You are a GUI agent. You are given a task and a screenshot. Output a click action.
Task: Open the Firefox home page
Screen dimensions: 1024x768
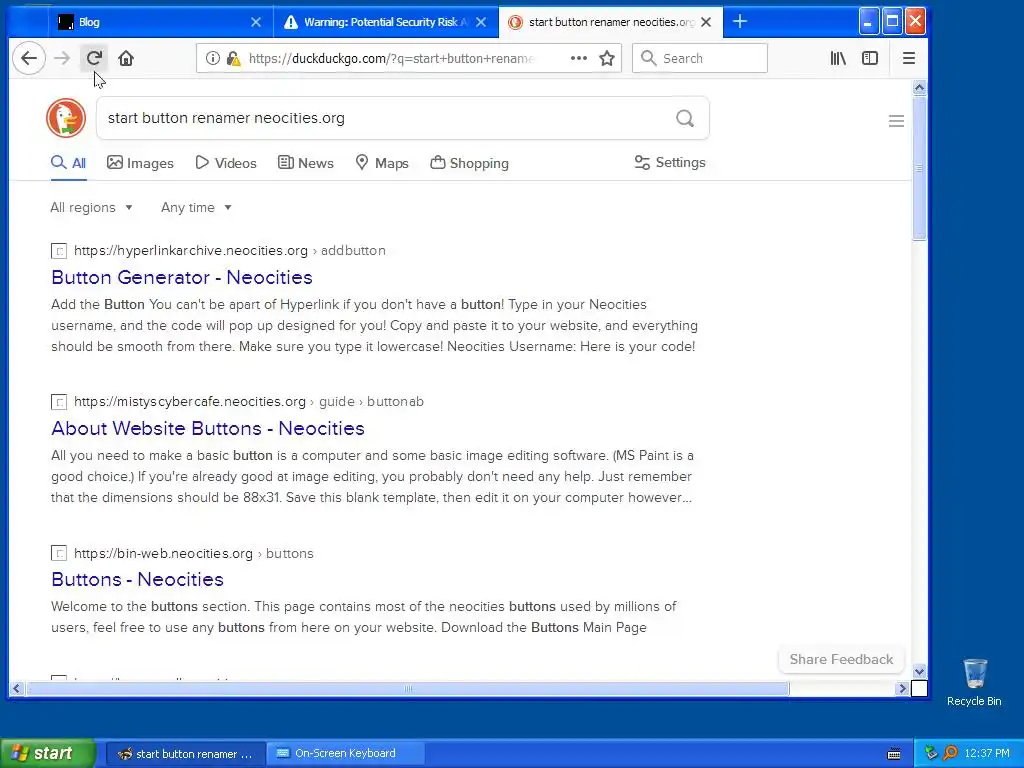coord(126,58)
